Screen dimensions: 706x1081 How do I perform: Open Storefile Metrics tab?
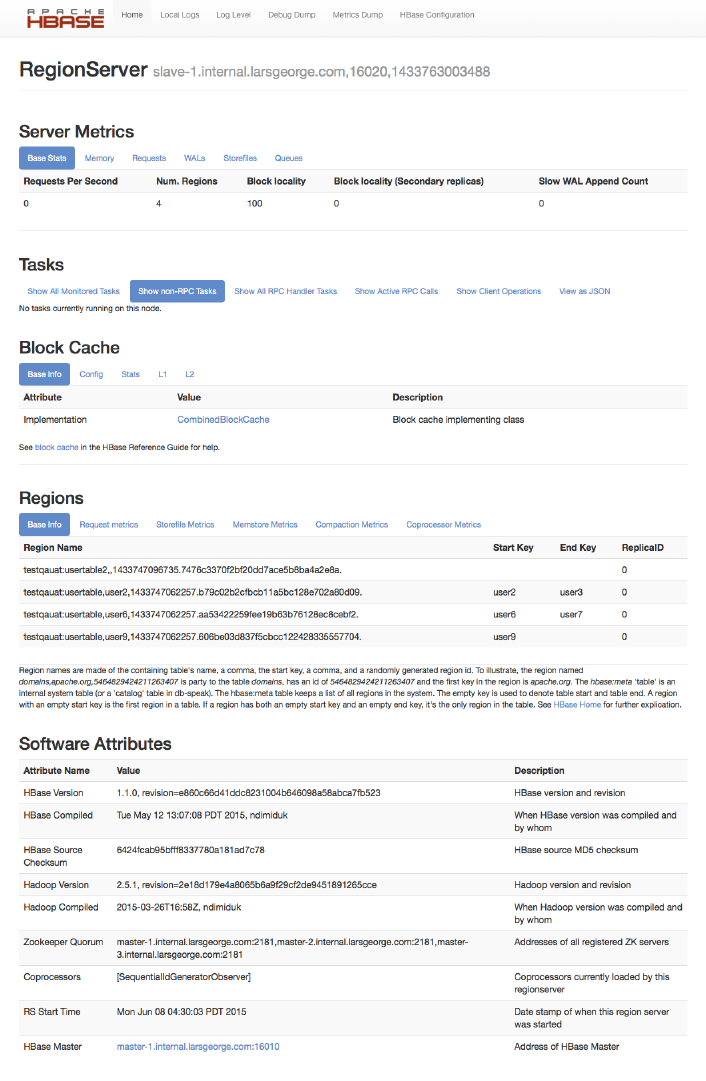pos(185,524)
